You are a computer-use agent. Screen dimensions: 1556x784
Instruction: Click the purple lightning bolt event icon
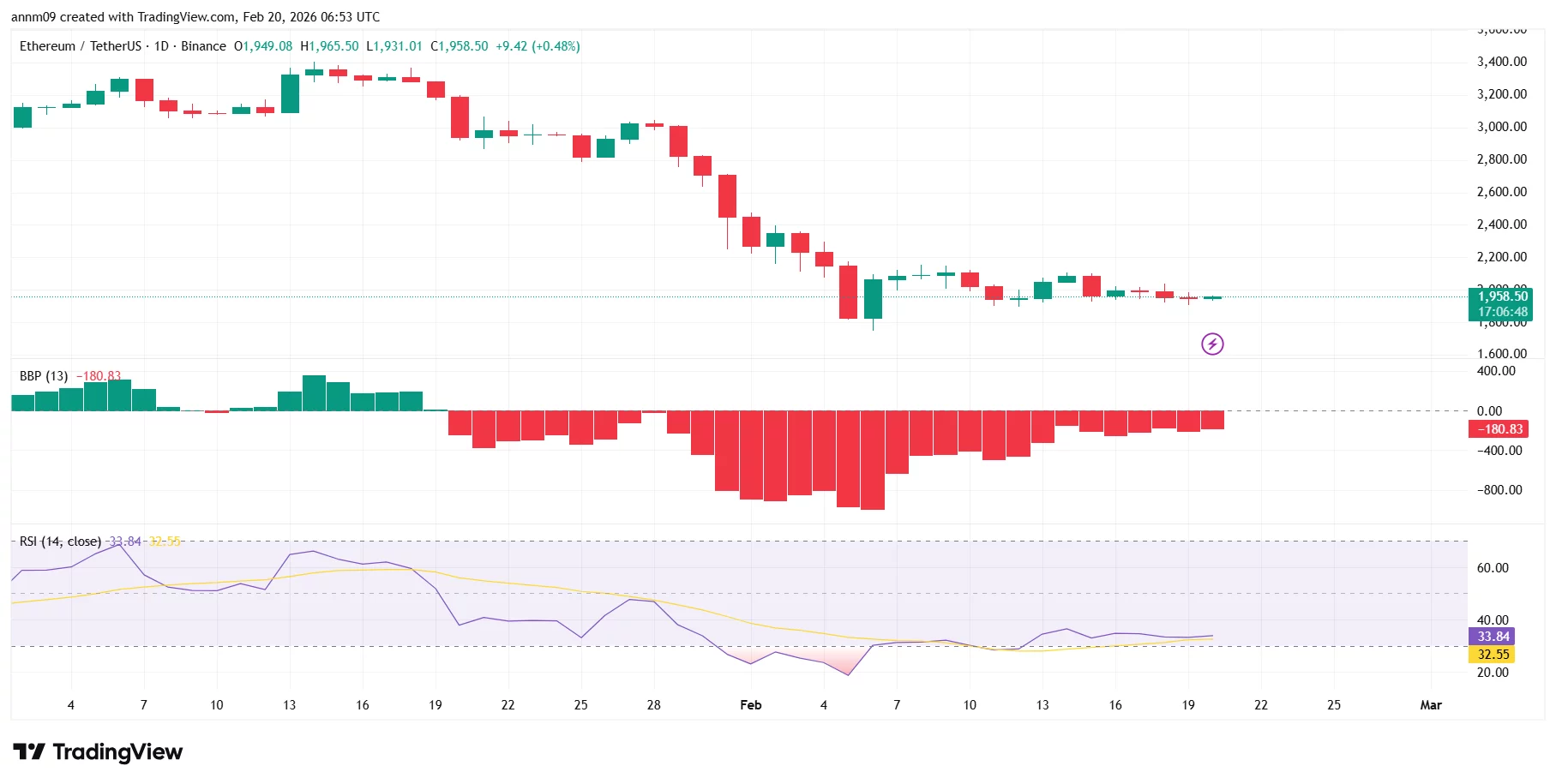click(1212, 344)
